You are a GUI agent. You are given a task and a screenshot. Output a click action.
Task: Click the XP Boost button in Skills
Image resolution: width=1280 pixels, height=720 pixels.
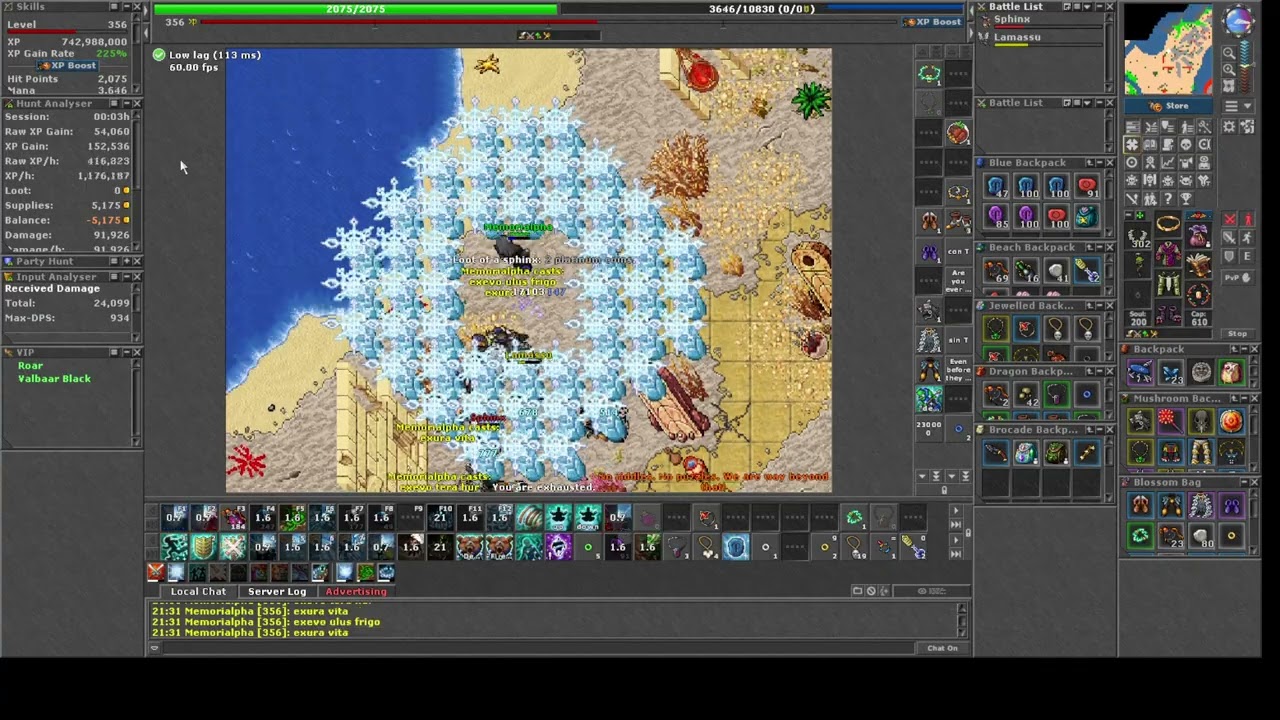pos(68,66)
